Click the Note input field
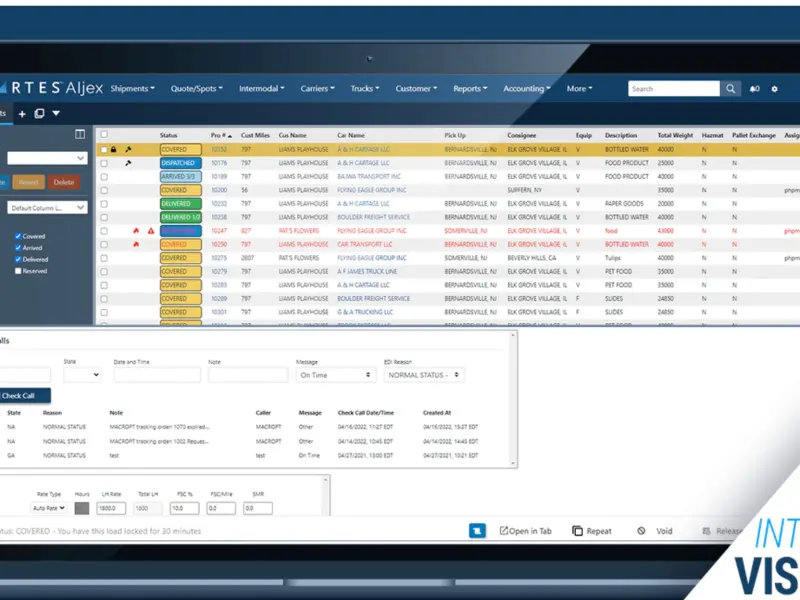The height and width of the screenshot is (600, 800). point(248,375)
